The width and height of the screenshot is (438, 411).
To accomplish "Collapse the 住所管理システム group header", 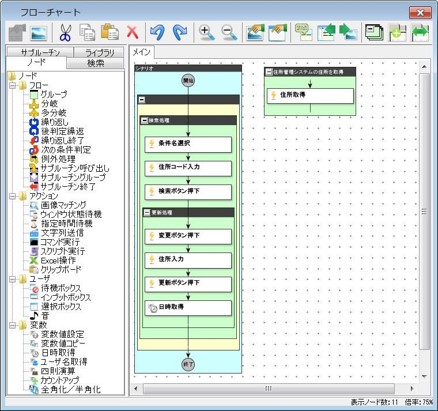I will click(269, 72).
